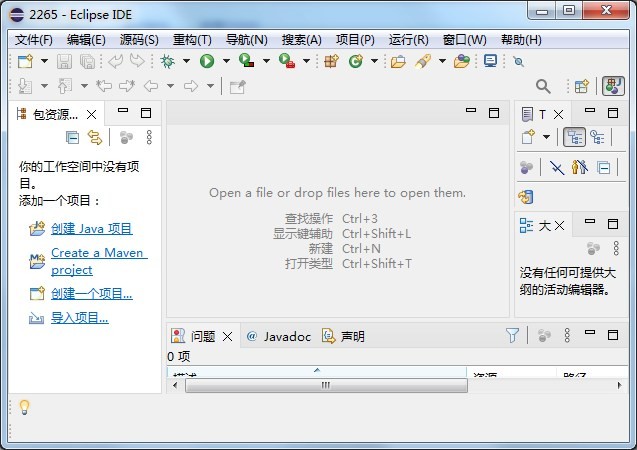Open the 源码(S) menu

click(139, 40)
